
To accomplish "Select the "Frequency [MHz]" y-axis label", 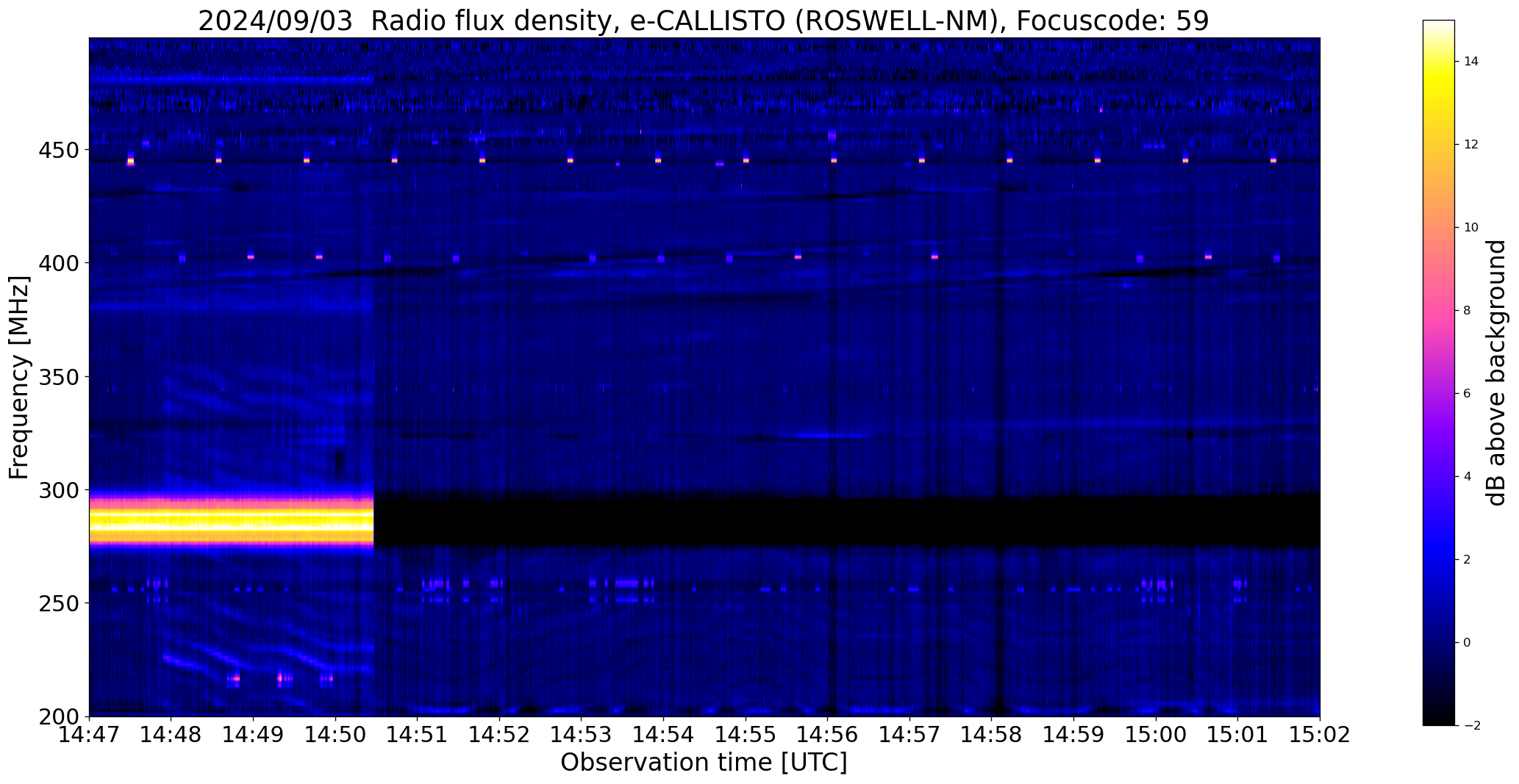I will [x=19, y=378].
